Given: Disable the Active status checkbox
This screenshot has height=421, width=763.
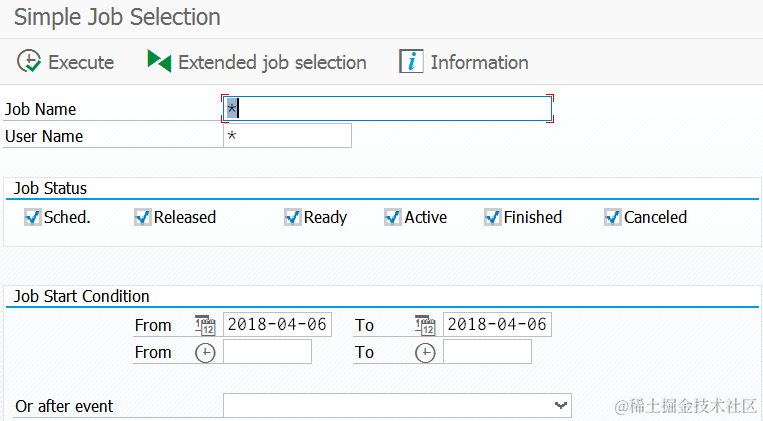Looking at the screenshot, I should point(392,217).
